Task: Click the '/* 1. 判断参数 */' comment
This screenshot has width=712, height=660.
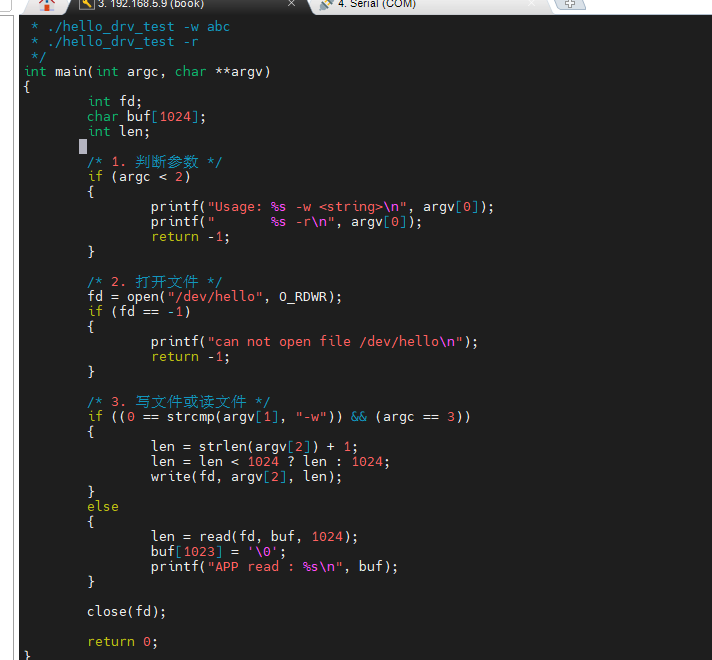Action: coord(154,162)
